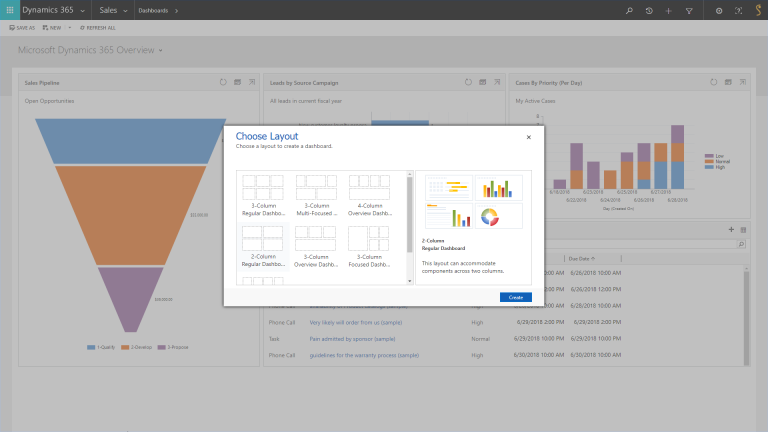The width and height of the screenshot is (768, 432).
Task: Click the Save As command
Action: click(22, 28)
